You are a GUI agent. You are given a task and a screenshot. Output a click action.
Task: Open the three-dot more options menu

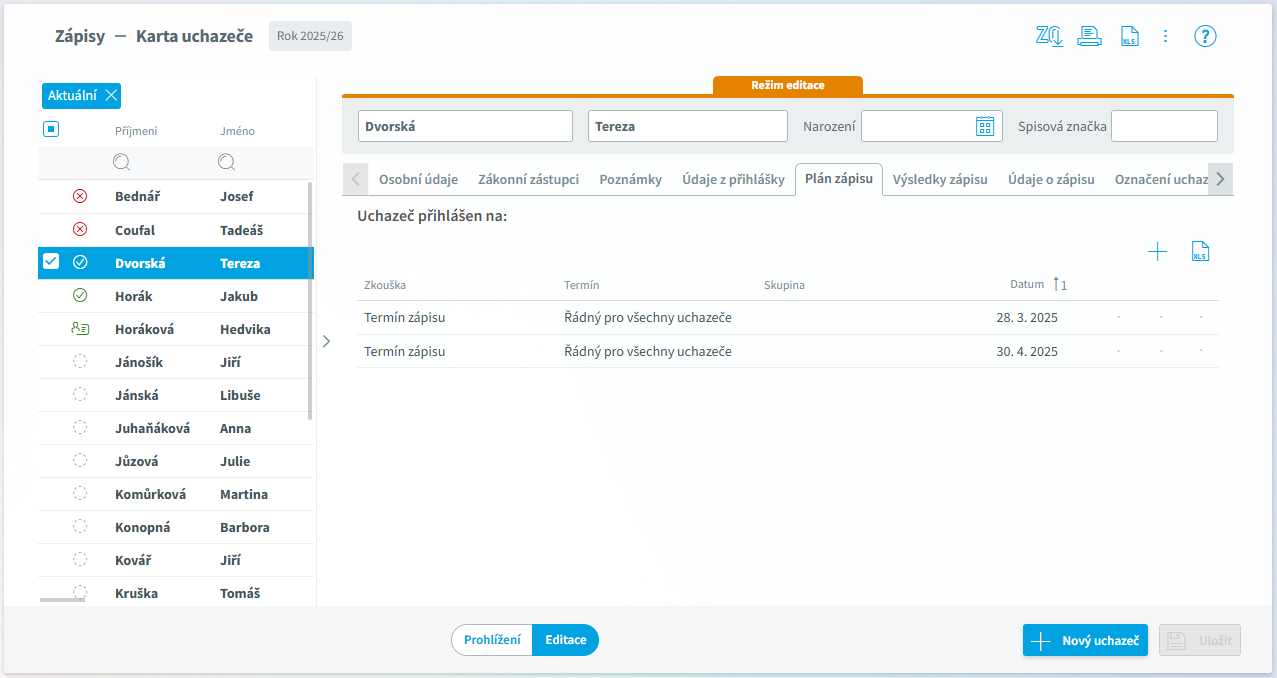coord(1165,36)
